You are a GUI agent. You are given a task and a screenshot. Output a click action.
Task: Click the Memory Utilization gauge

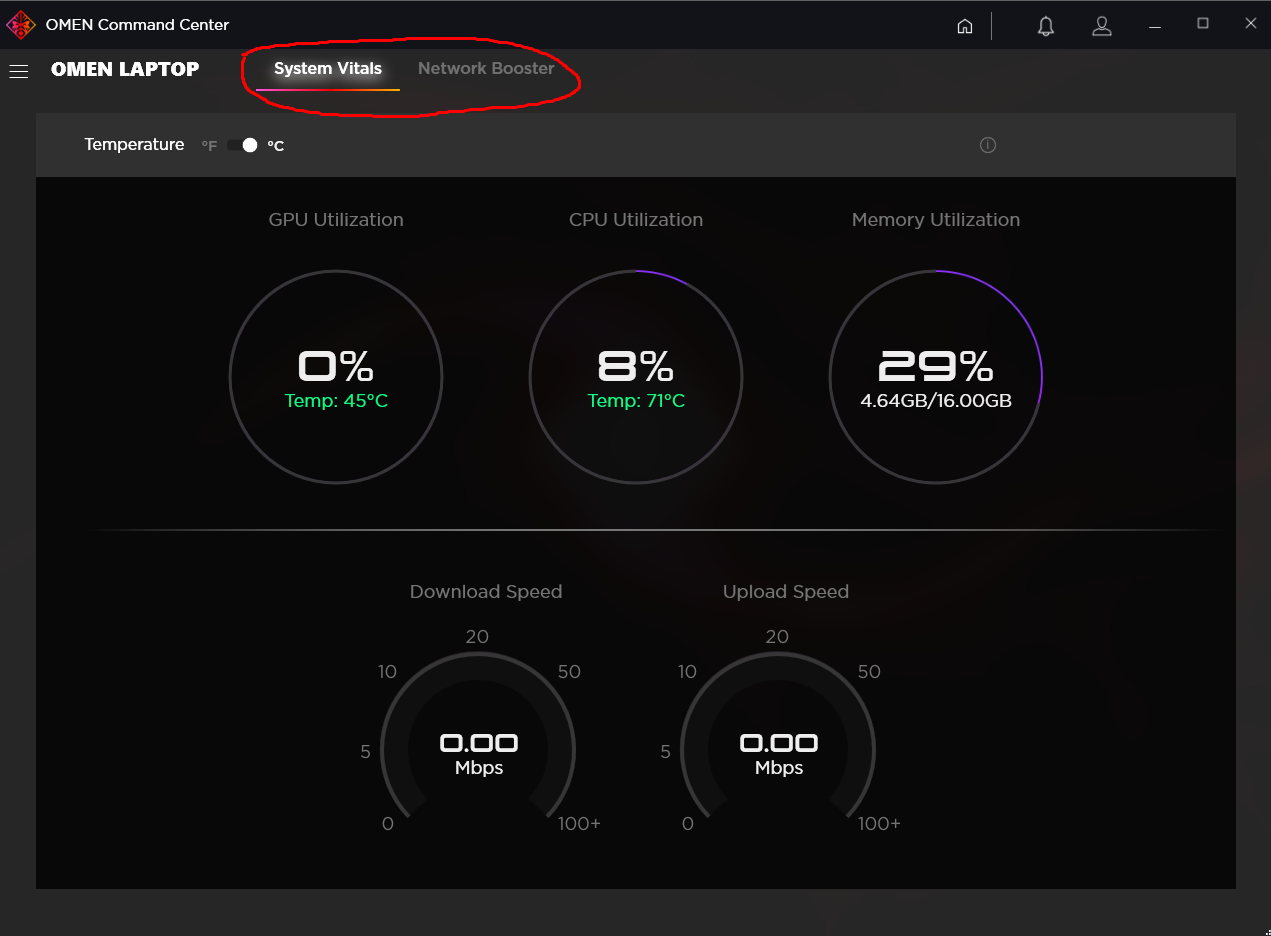pyautogui.click(x=936, y=377)
